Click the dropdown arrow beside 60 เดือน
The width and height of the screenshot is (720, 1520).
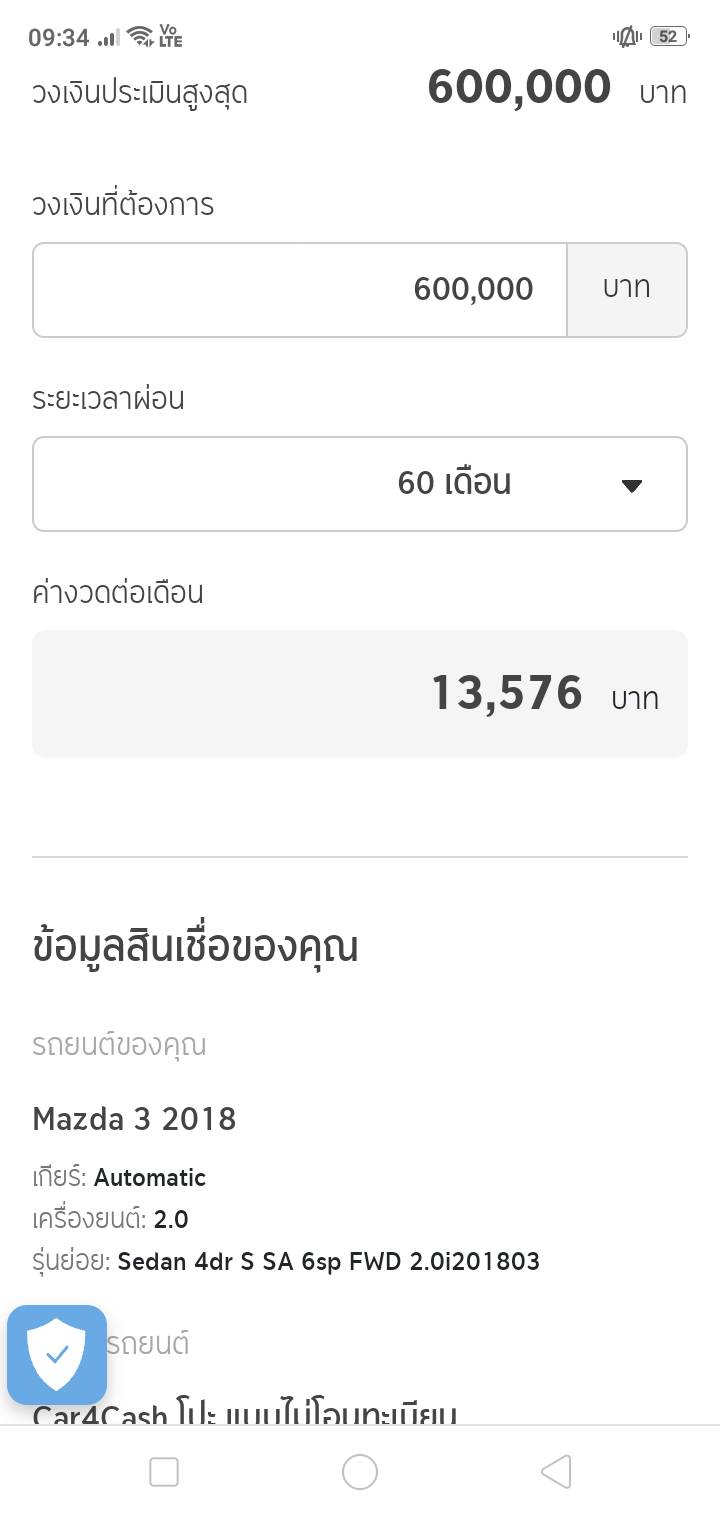pyautogui.click(x=631, y=486)
